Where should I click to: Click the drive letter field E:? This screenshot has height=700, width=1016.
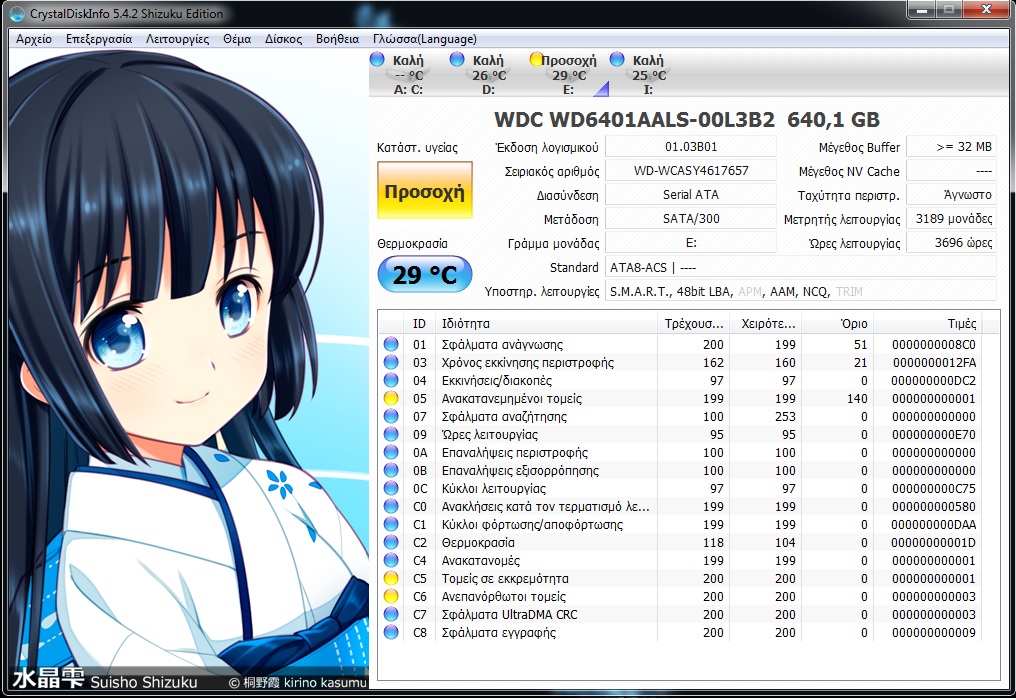(691, 242)
